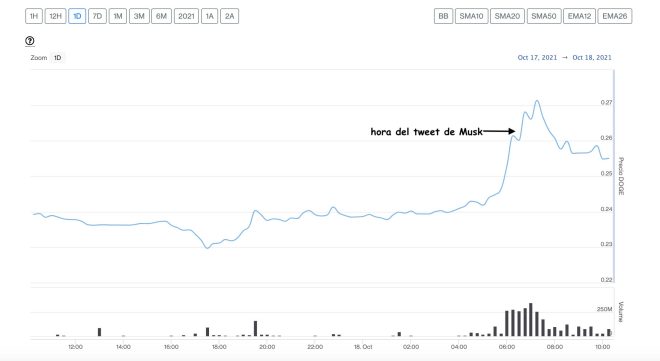
Task: Click the 1D Zoom button
Action: 58,58
